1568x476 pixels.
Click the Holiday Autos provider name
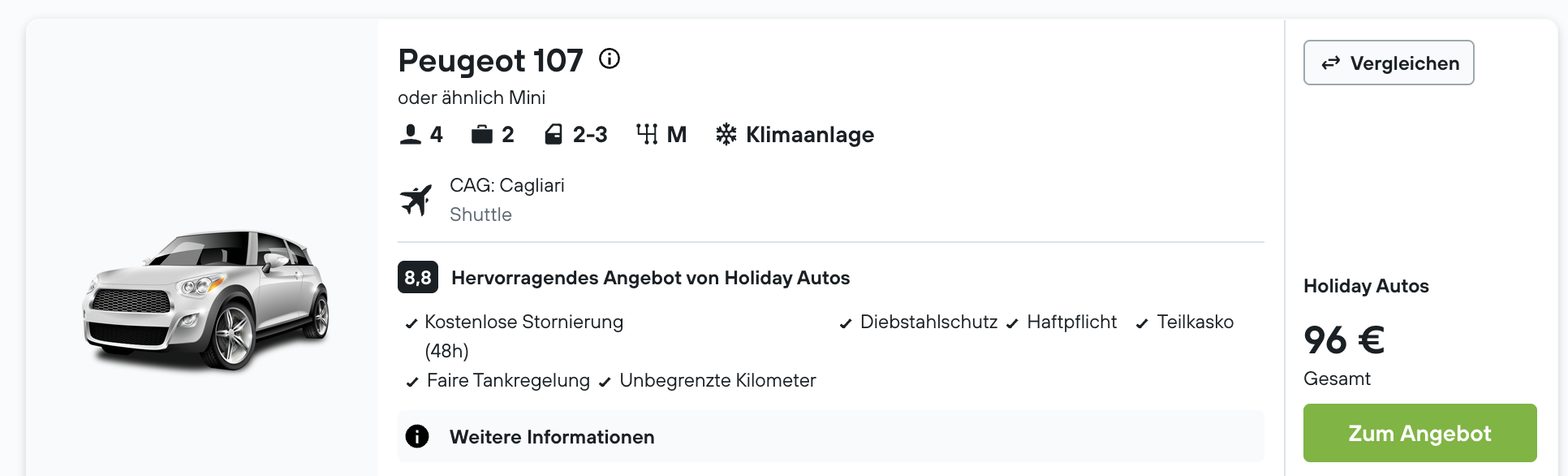coord(1366,286)
